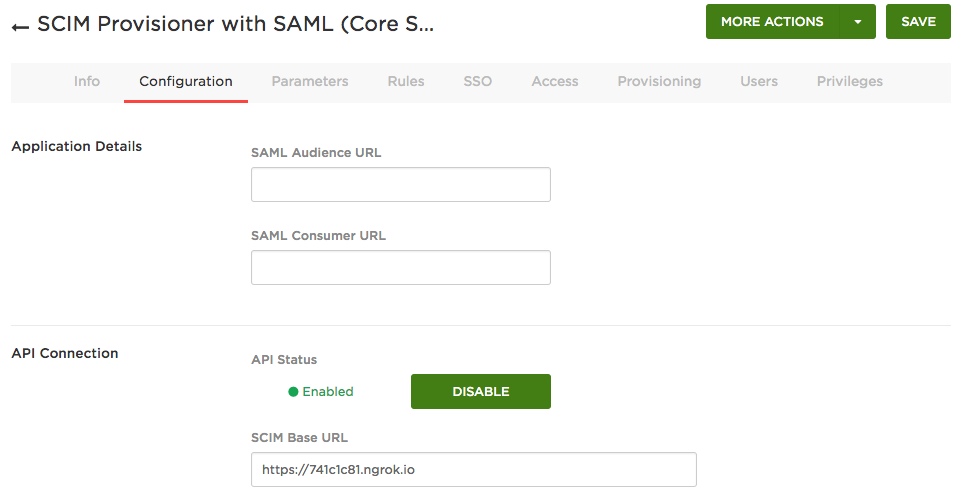Go to the Rules tab

click(x=406, y=82)
